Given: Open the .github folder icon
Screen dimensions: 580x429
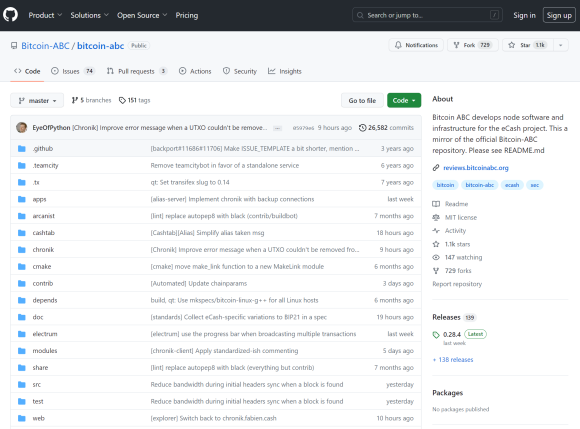Looking at the screenshot, I should (x=22, y=148).
